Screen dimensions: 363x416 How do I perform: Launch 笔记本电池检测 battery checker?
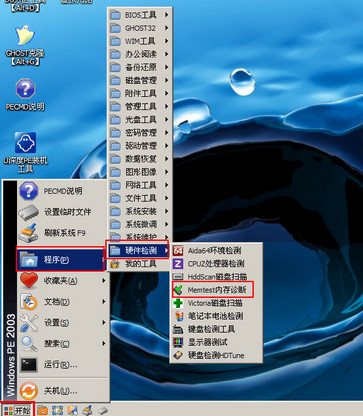pyautogui.click(x=216, y=316)
